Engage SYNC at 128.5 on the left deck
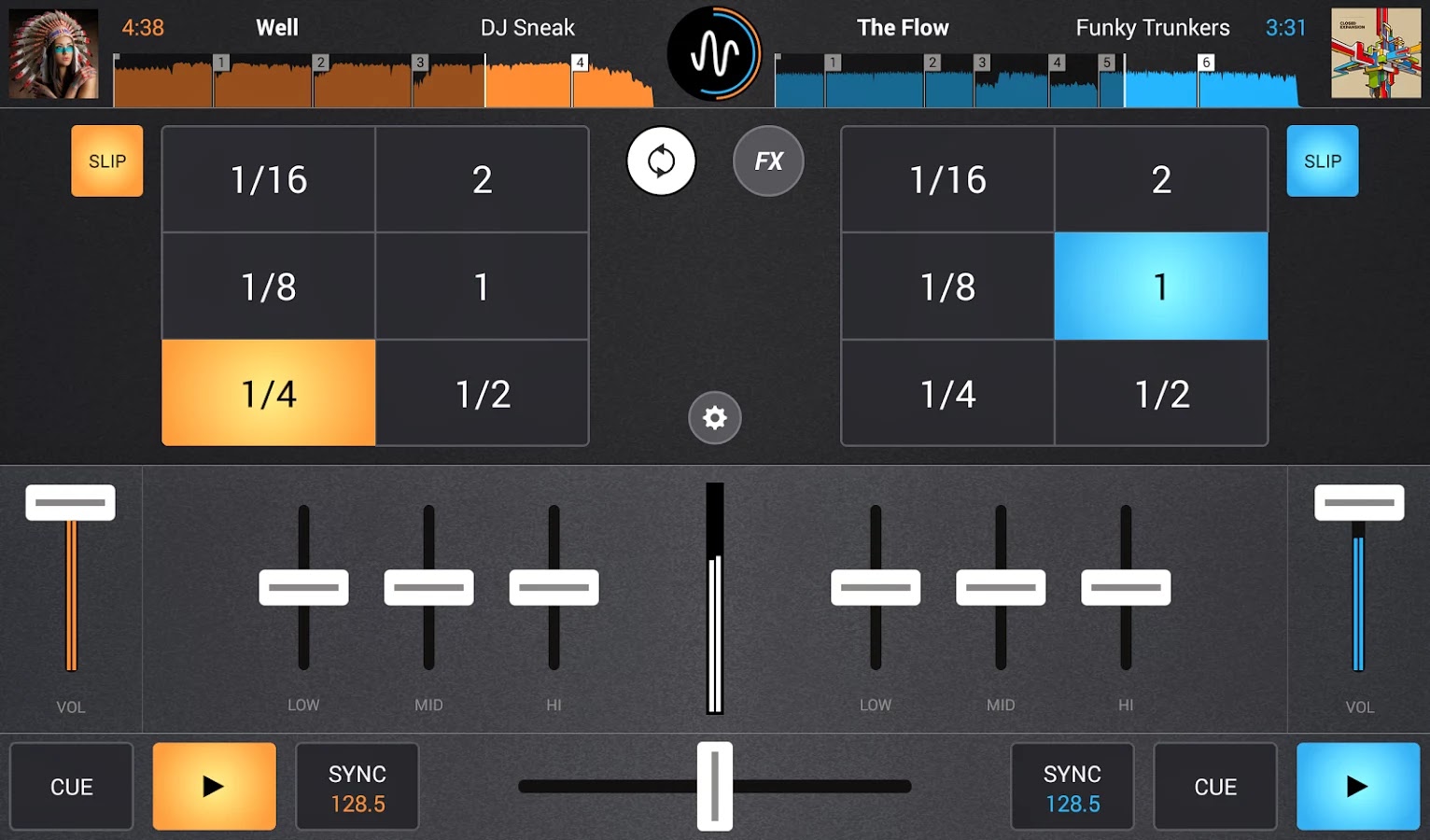This screenshot has height=840, width=1430. point(357,786)
